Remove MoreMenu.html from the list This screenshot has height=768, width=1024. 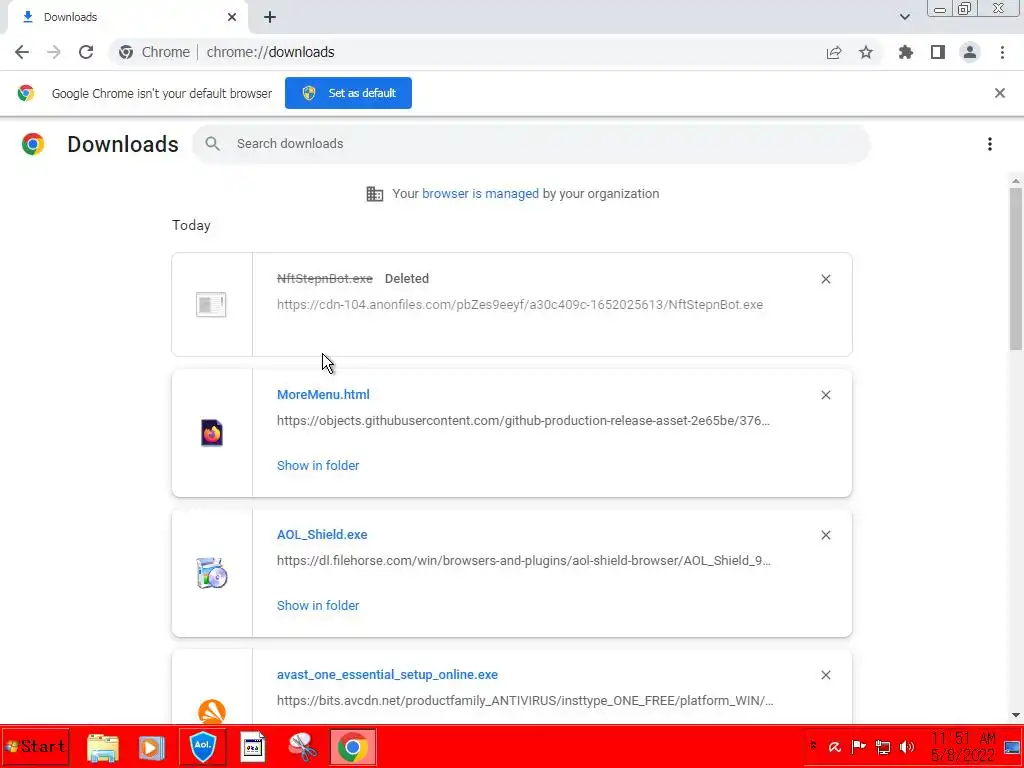(825, 395)
